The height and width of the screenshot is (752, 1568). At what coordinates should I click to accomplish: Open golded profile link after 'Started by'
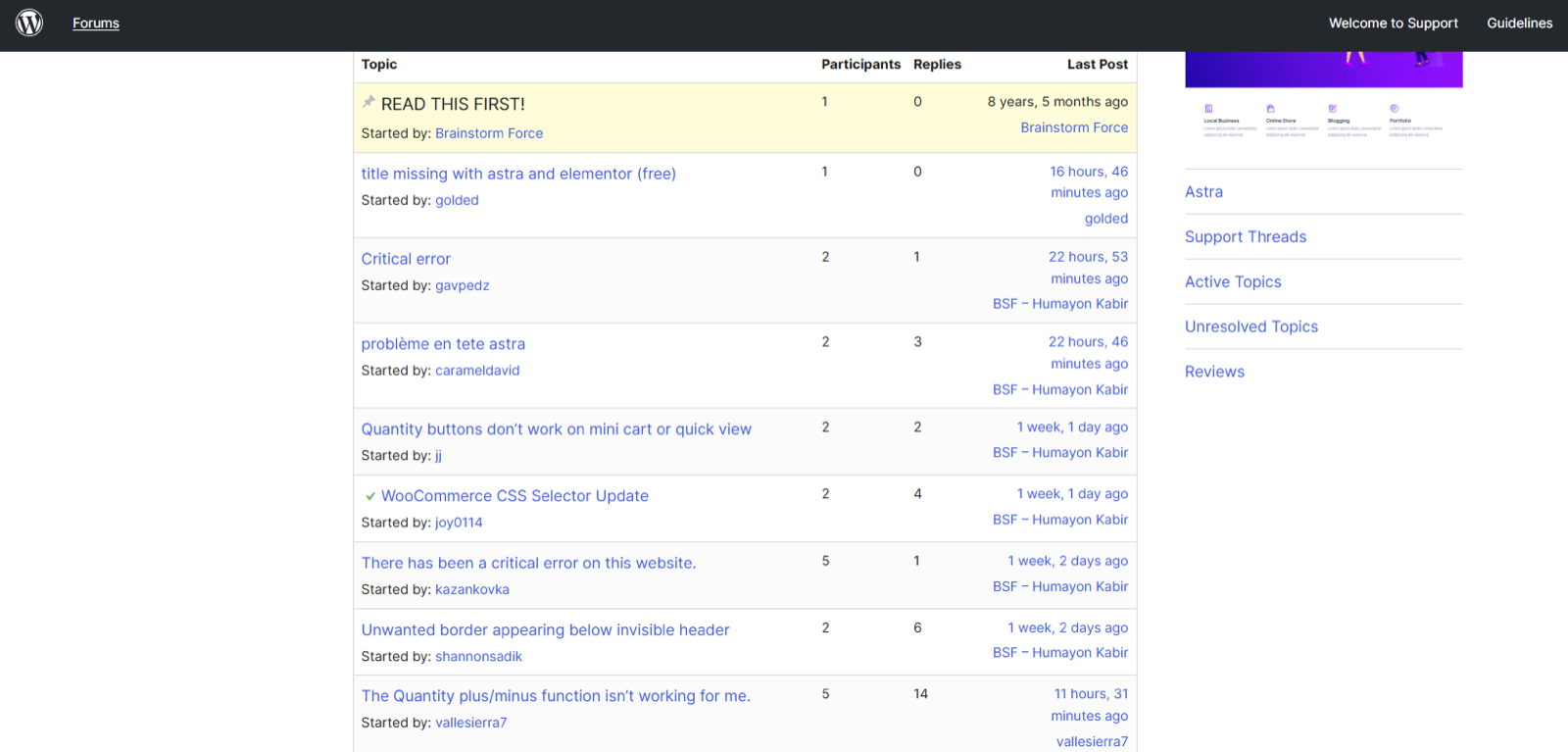pyautogui.click(x=457, y=200)
